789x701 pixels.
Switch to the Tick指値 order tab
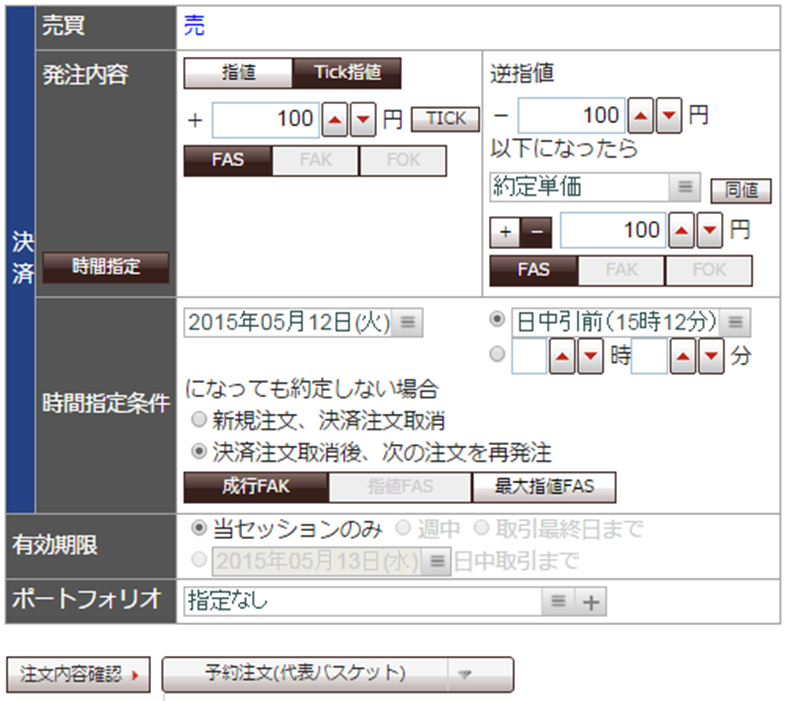347,73
